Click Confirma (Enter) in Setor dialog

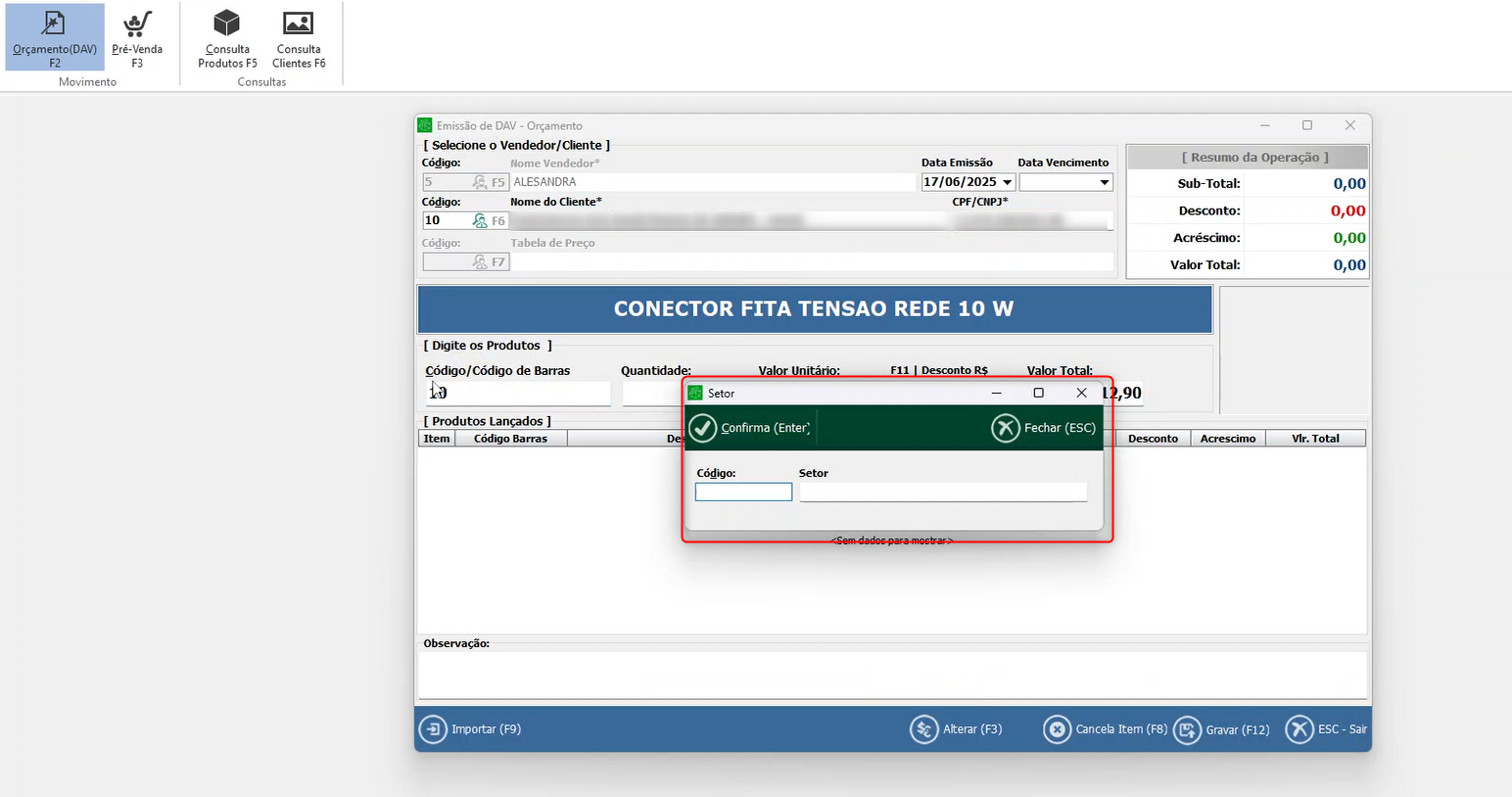(749, 428)
